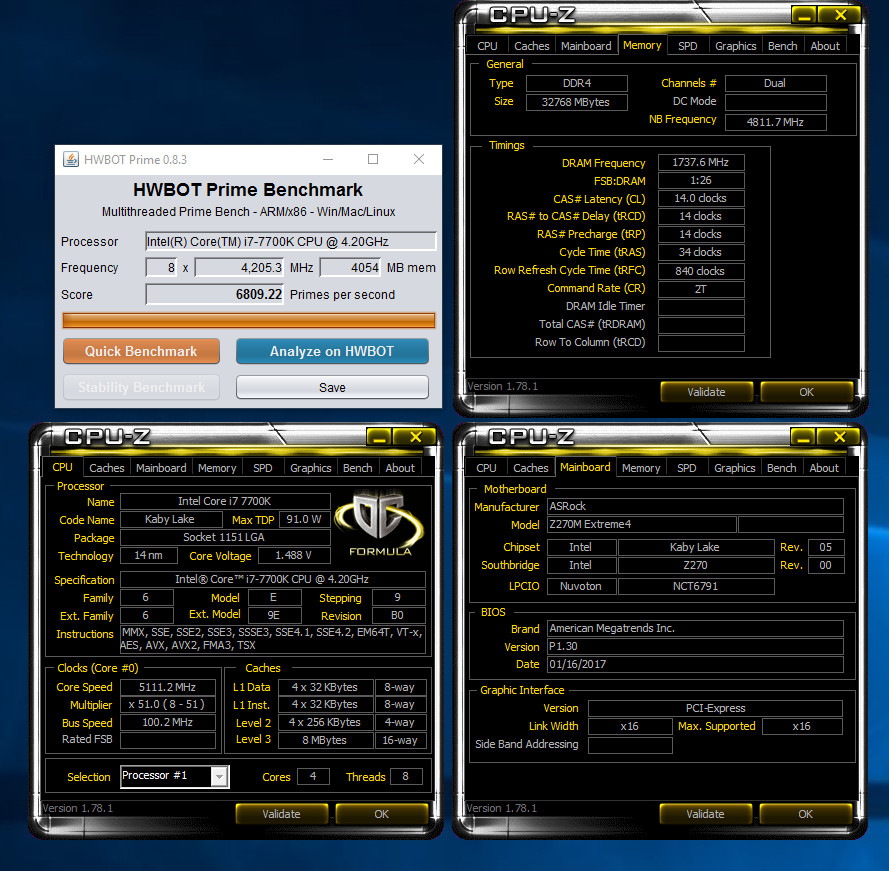This screenshot has width=889, height=871.
Task: Save the HWBOT Prime result
Action: coord(332,387)
